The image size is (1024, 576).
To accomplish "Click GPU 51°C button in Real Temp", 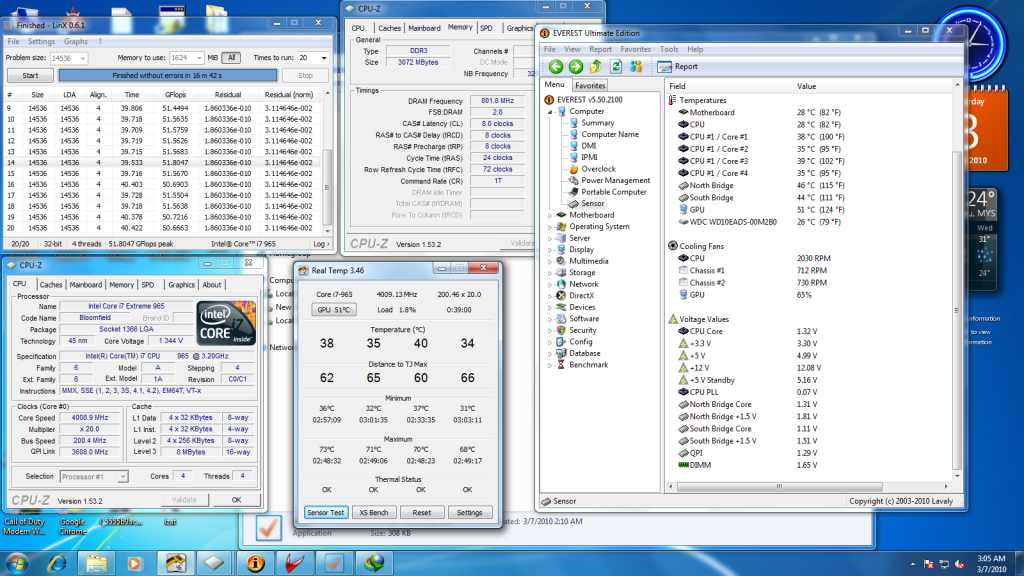I will tap(334, 310).
